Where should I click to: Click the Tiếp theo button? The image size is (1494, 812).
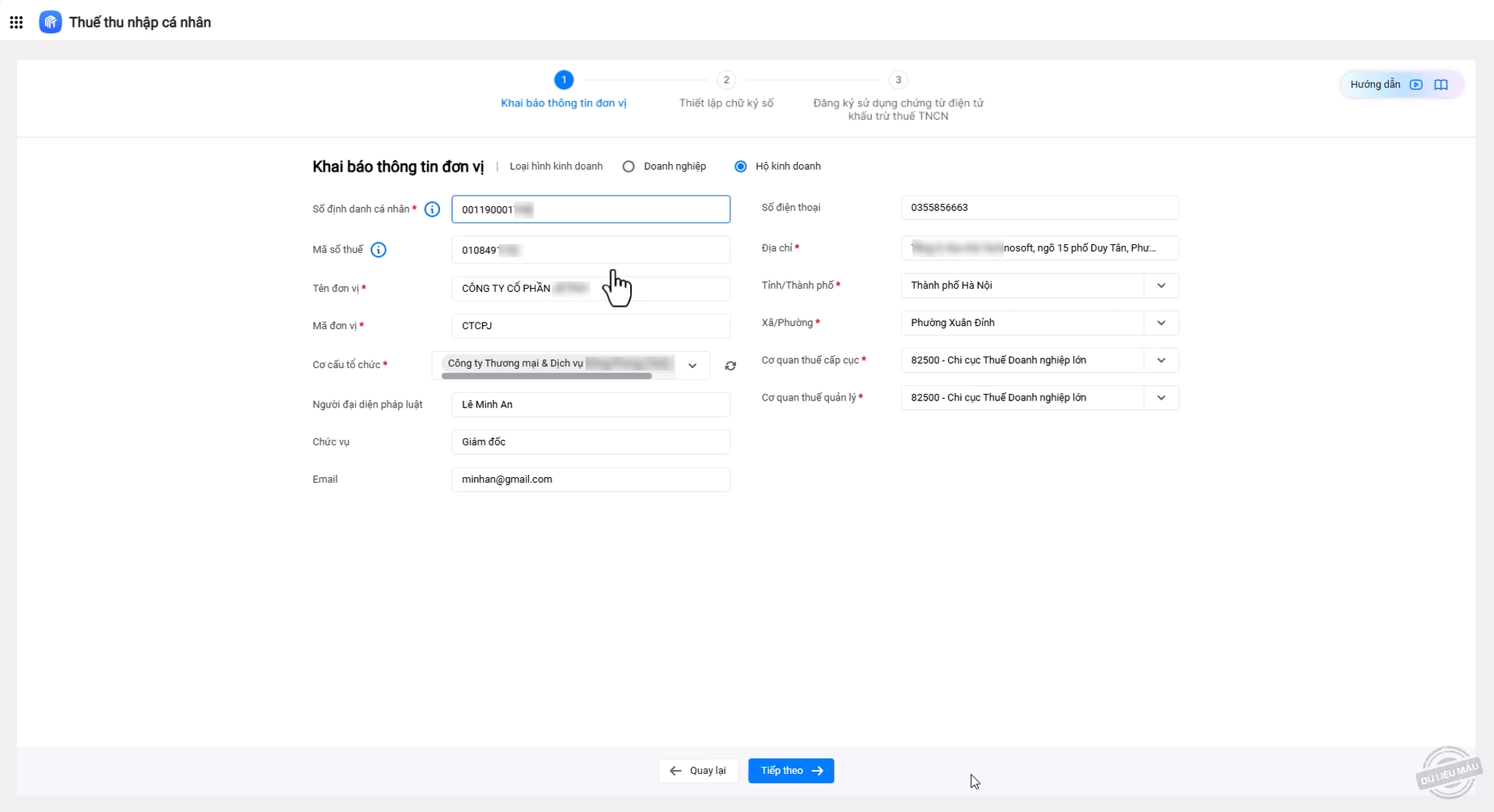point(790,771)
